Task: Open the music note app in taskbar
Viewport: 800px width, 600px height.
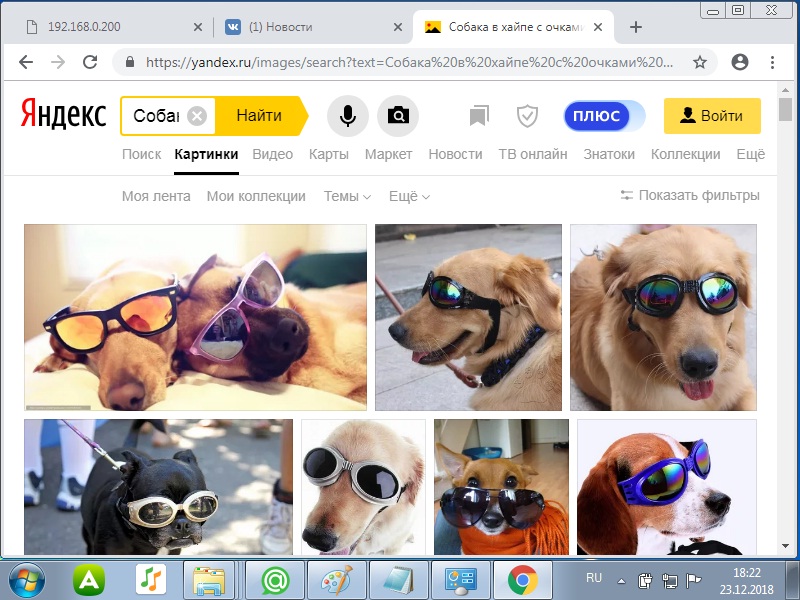Action: point(151,581)
